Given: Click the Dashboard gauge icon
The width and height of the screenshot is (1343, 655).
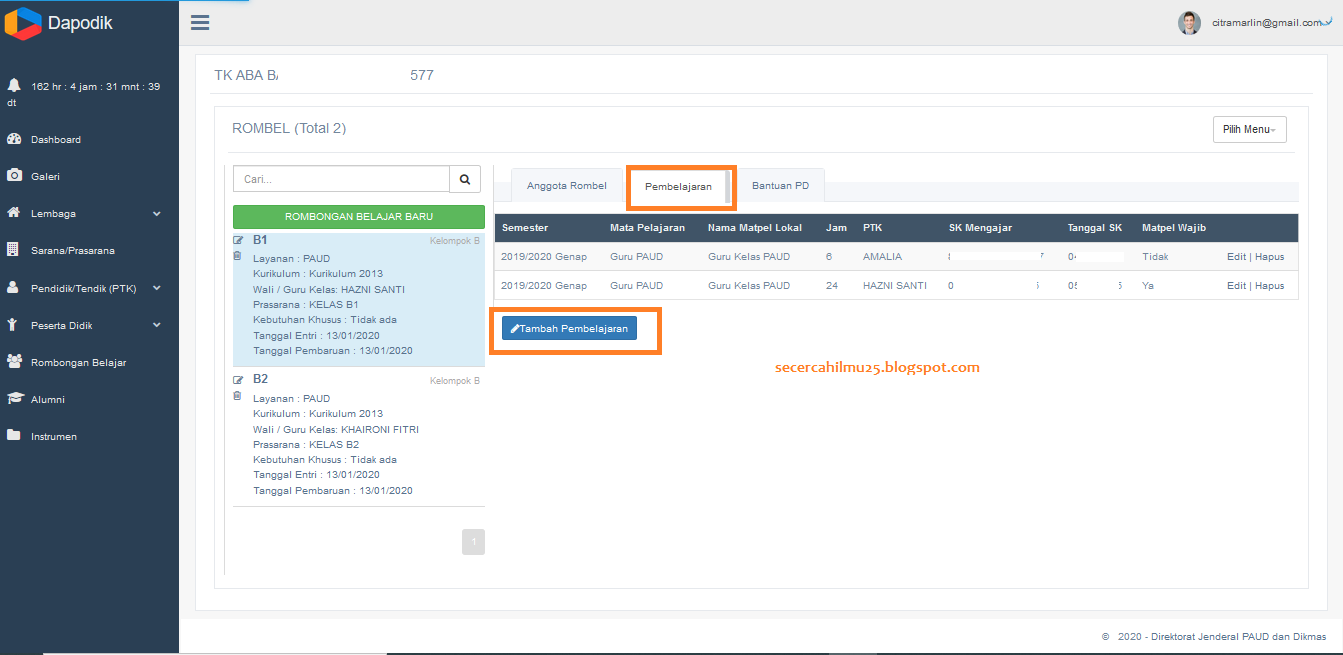Looking at the screenshot, I should [x=14, y=139].
